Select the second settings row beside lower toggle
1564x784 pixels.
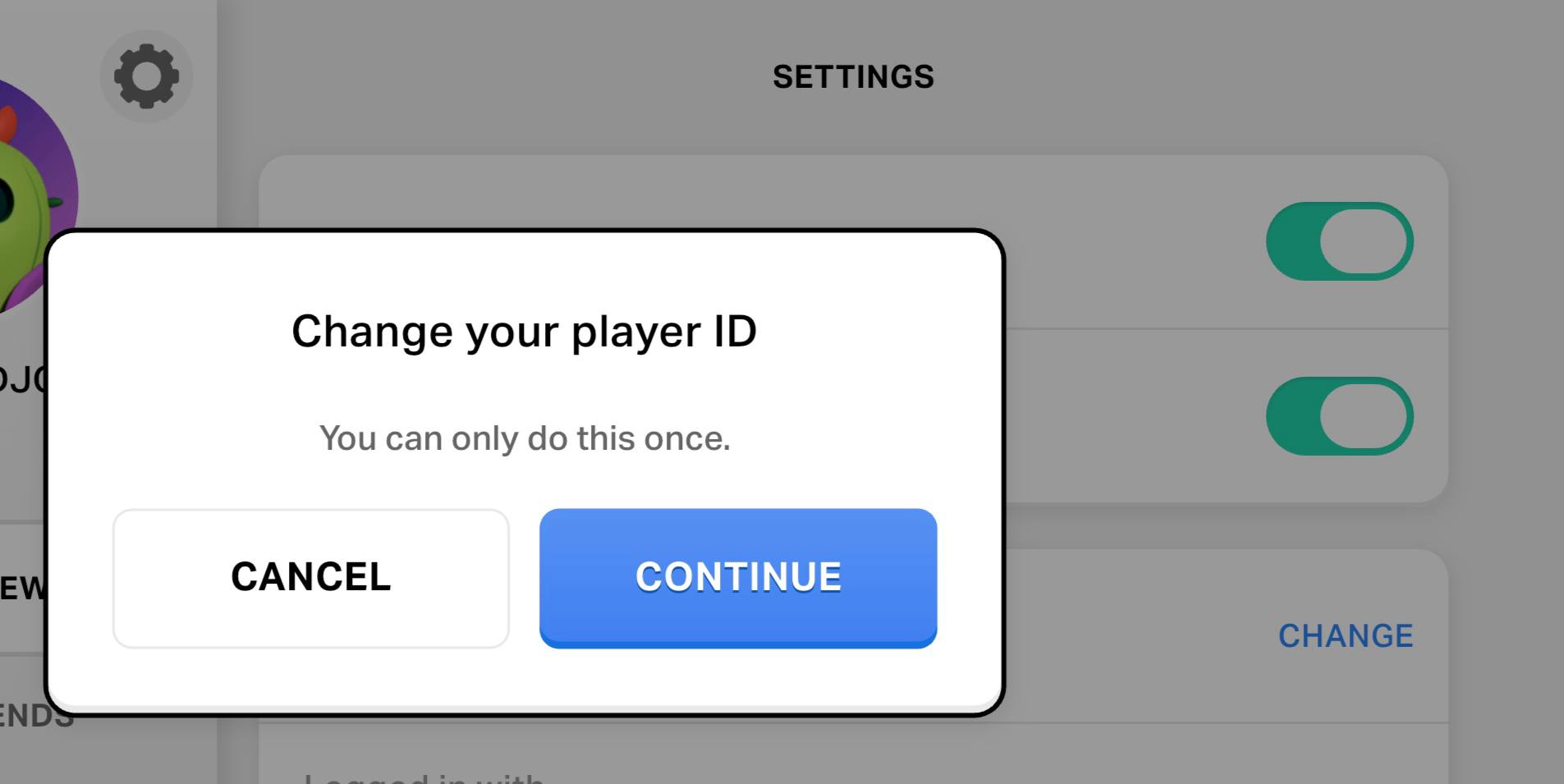click(1227, 416)
